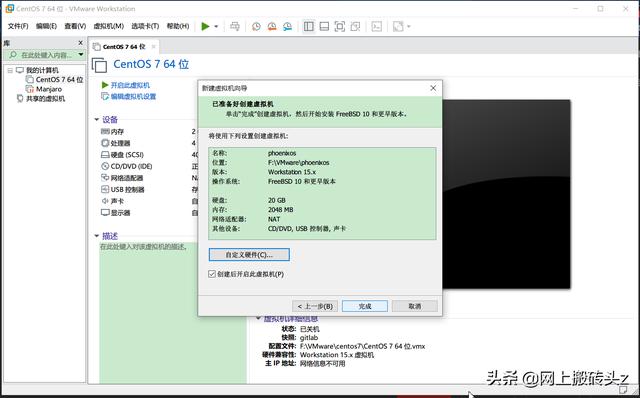Click the 内存 device icon row
The width and height of the screenshot is (640, 398).
click(x=112, y=132)
